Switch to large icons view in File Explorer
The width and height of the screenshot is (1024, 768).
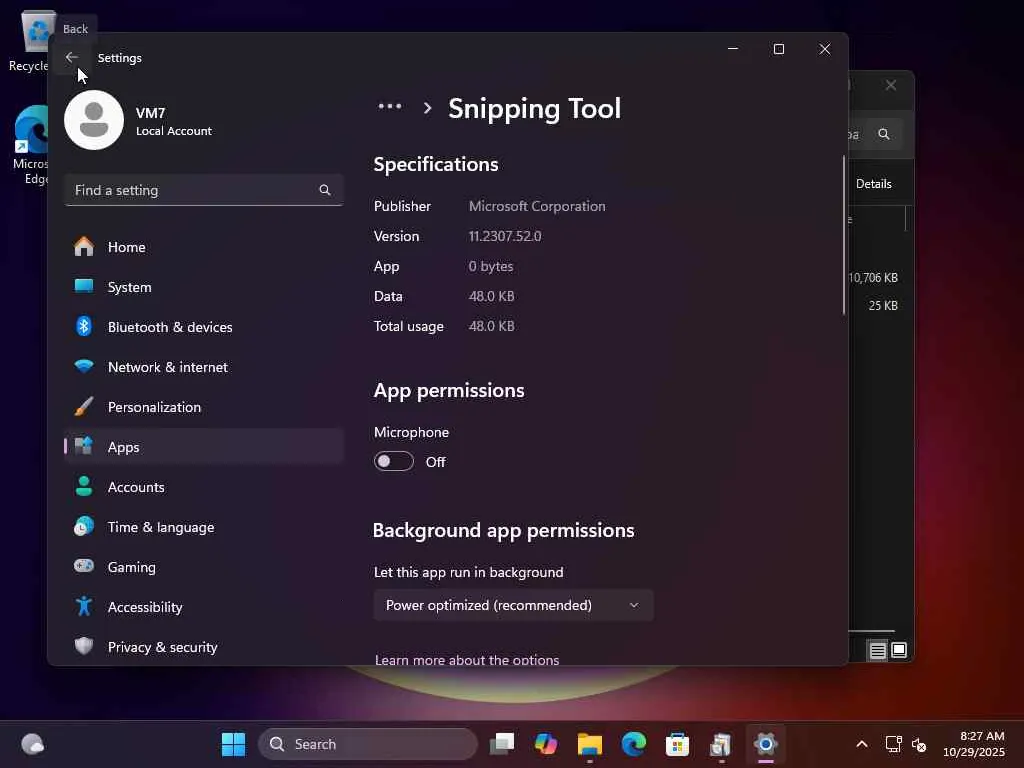click(x=899, y=650)
